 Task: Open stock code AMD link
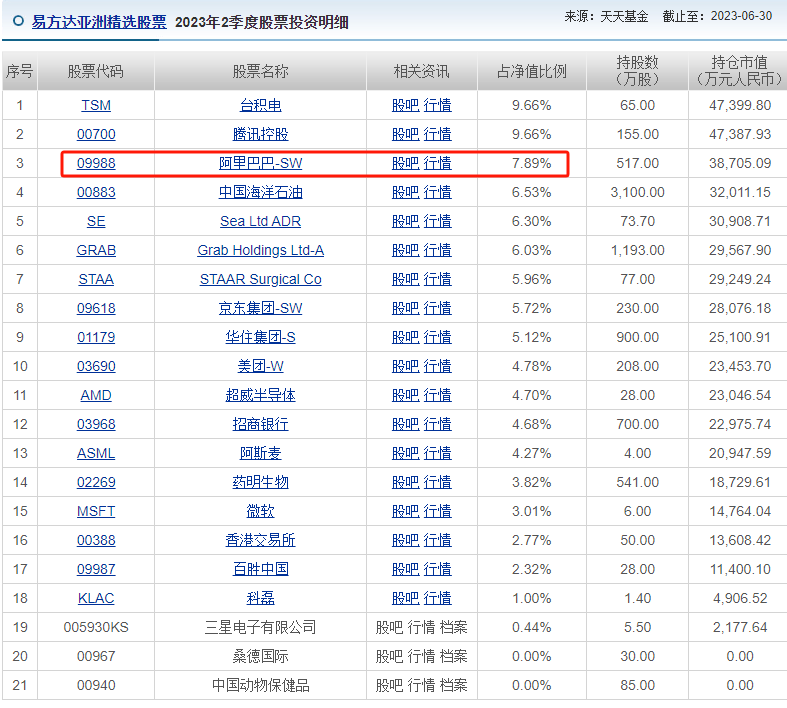96,396
